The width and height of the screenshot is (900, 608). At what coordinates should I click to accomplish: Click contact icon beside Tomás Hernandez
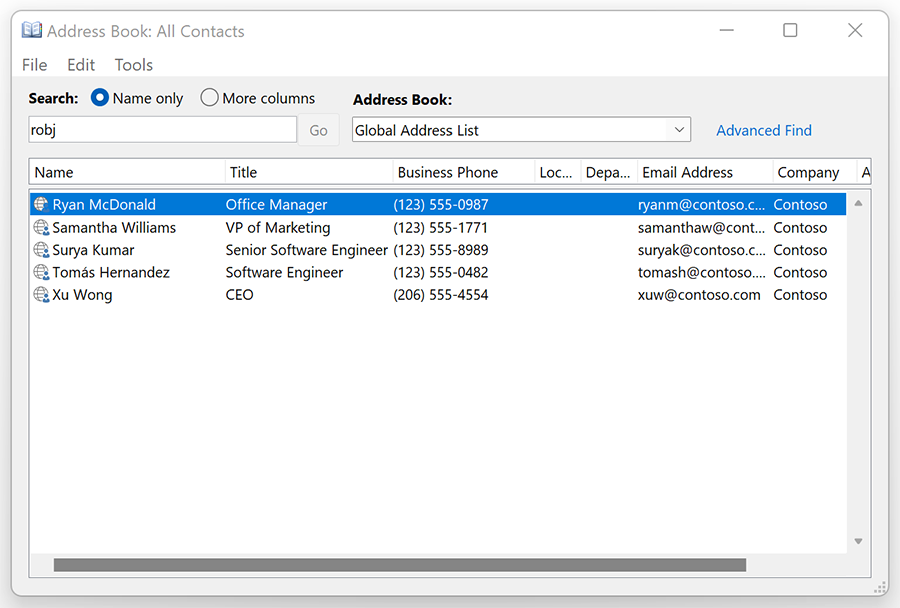click(x=41, y=273)
